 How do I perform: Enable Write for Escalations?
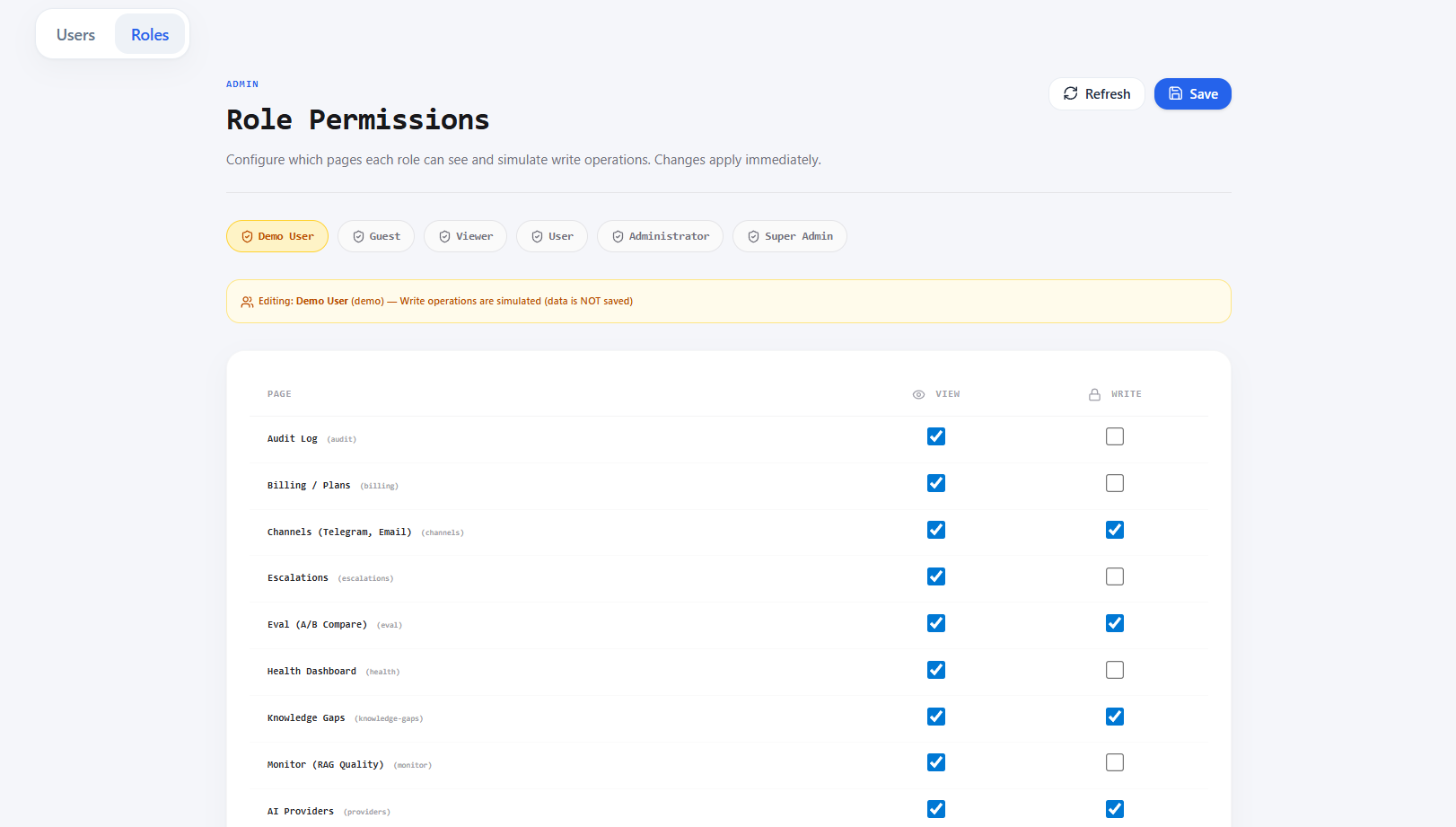point(1115,576)
